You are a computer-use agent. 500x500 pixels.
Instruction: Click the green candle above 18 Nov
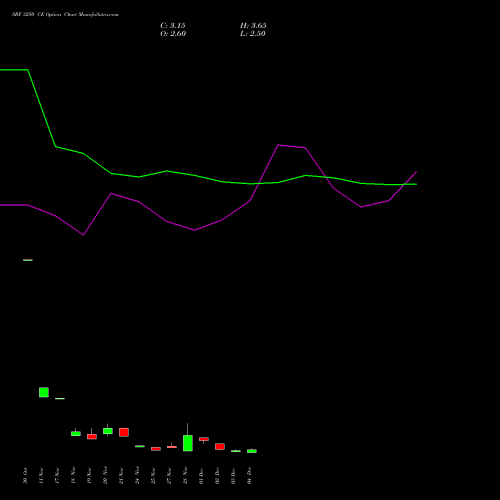click(x=76, y=434)
